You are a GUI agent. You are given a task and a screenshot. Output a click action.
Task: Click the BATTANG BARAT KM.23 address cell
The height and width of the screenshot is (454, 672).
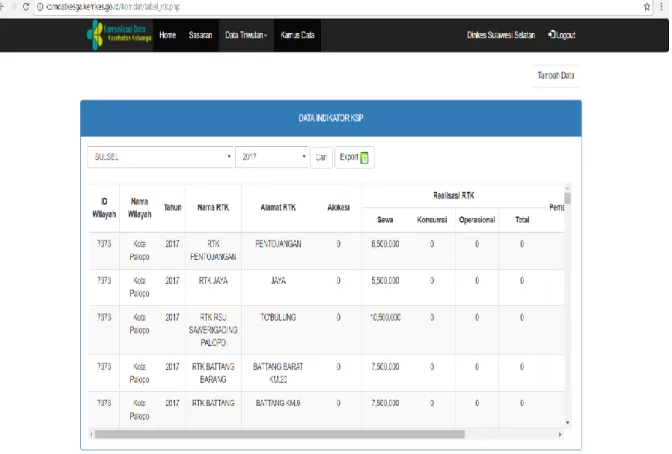278,373
